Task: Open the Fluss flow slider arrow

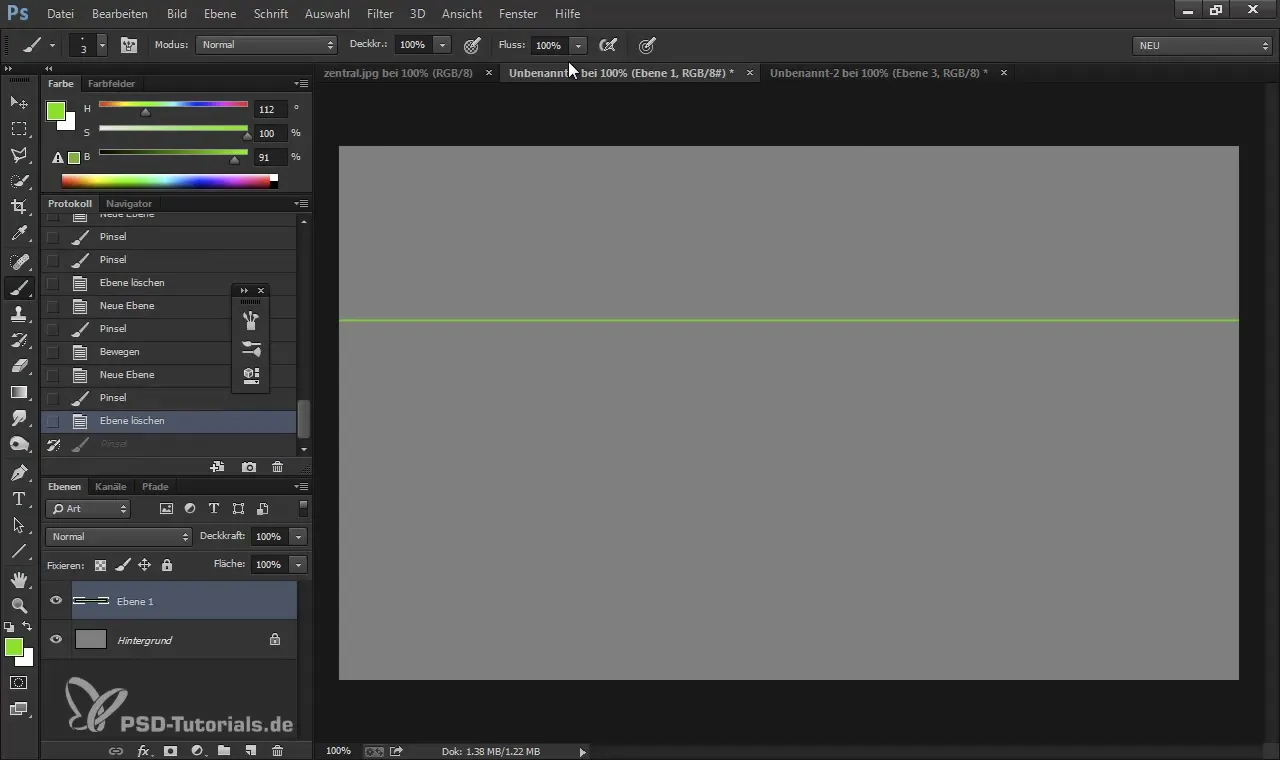Action: (578, 45)
